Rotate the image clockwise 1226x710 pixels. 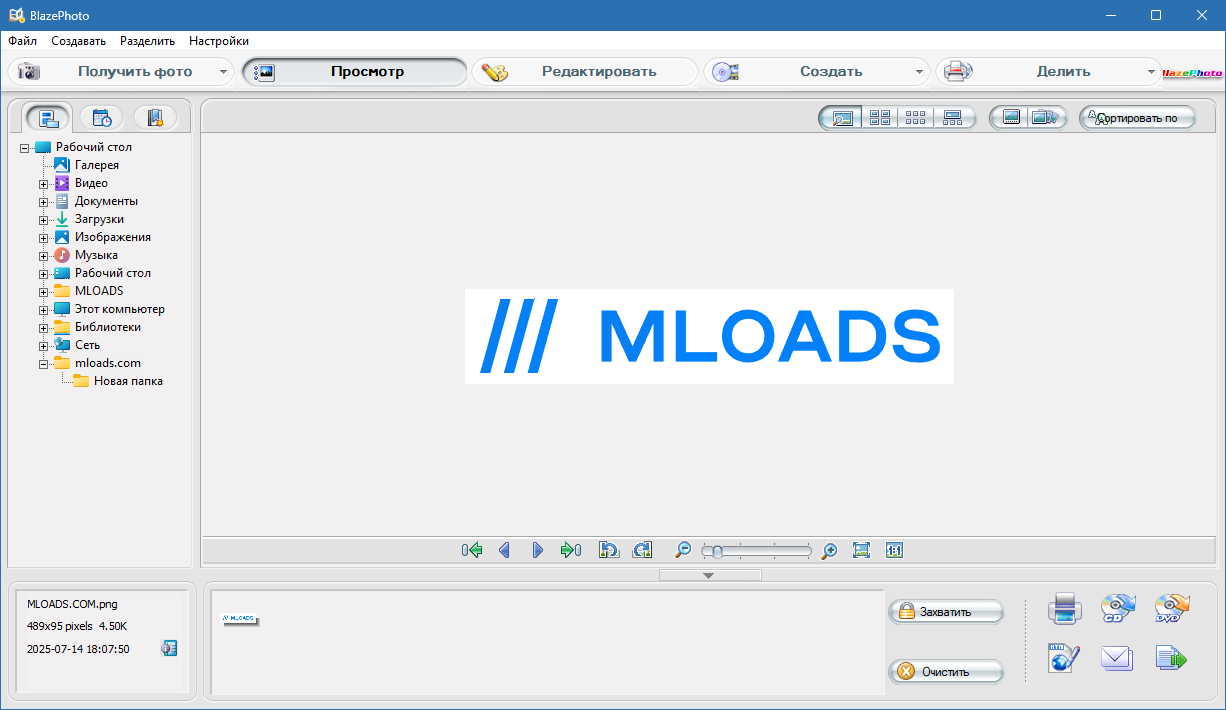pos(642,550)
